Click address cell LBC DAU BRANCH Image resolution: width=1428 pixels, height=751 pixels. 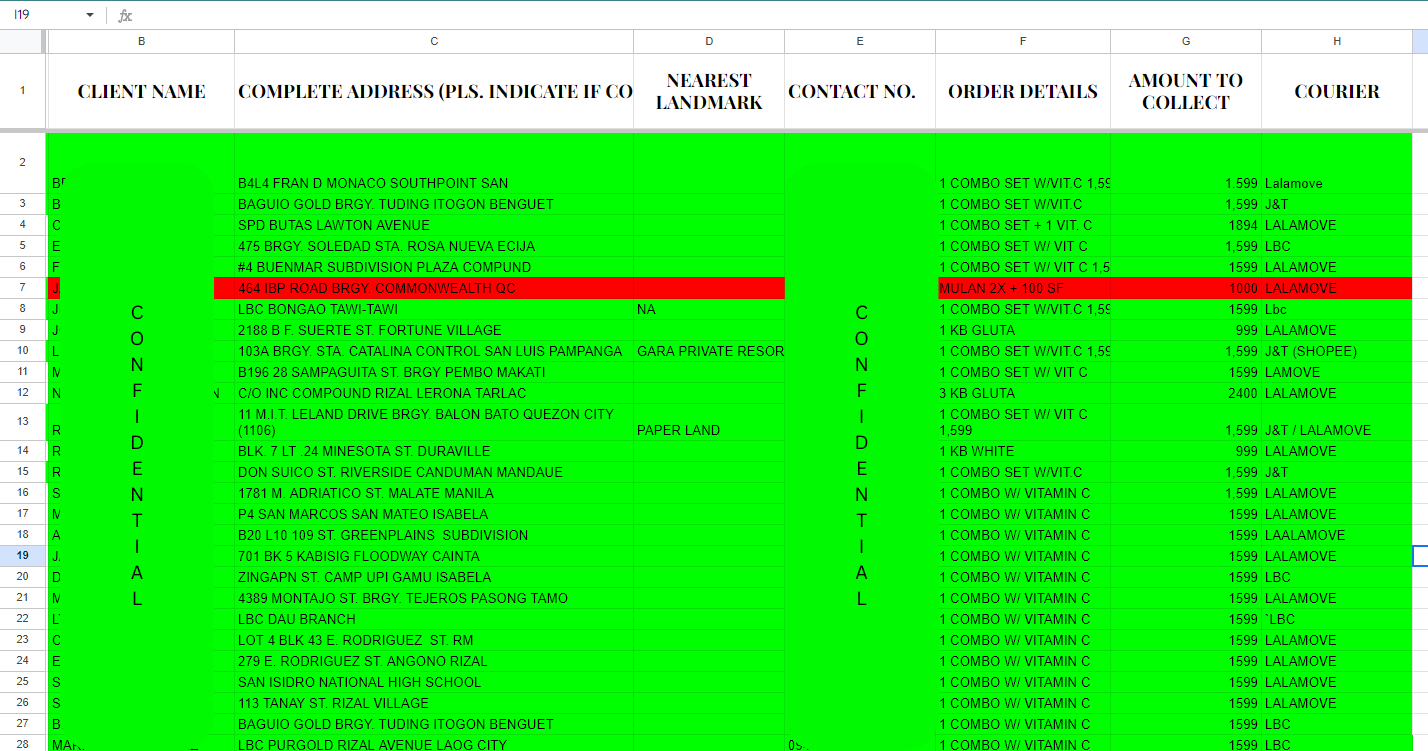pos(434,619)
